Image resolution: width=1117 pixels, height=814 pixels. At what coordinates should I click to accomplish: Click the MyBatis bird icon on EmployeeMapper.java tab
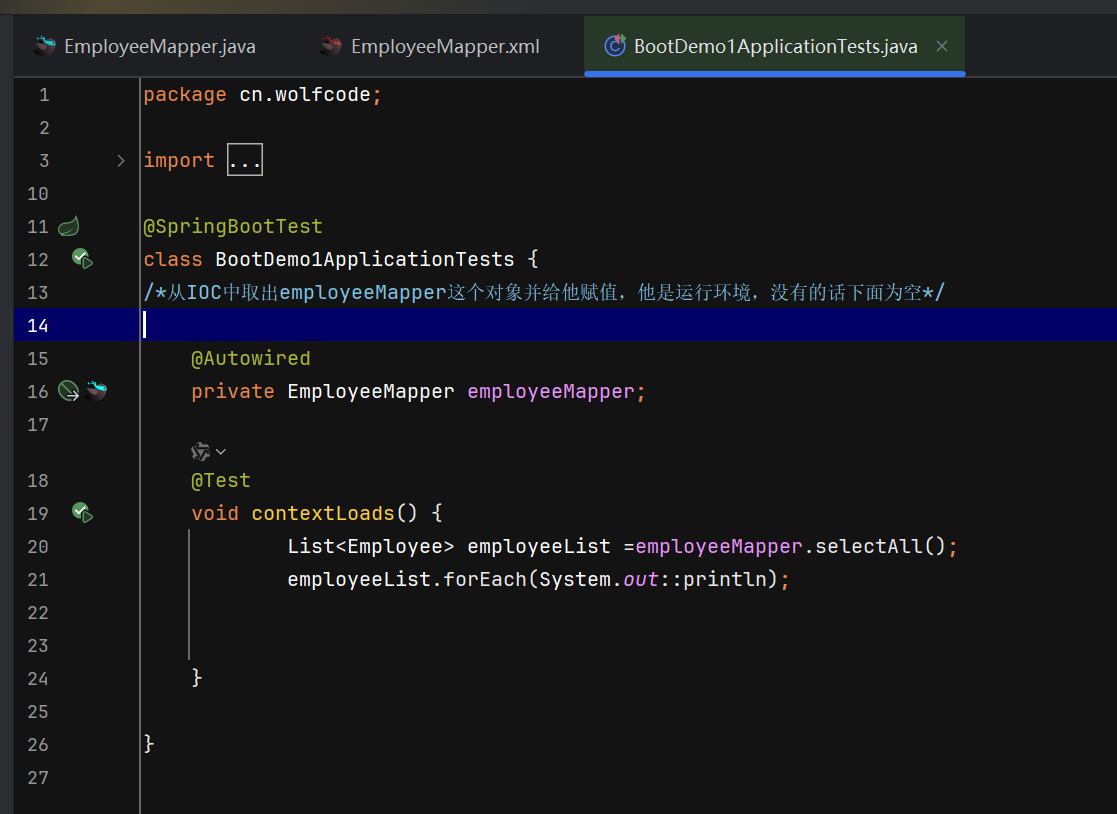(45, 46)
